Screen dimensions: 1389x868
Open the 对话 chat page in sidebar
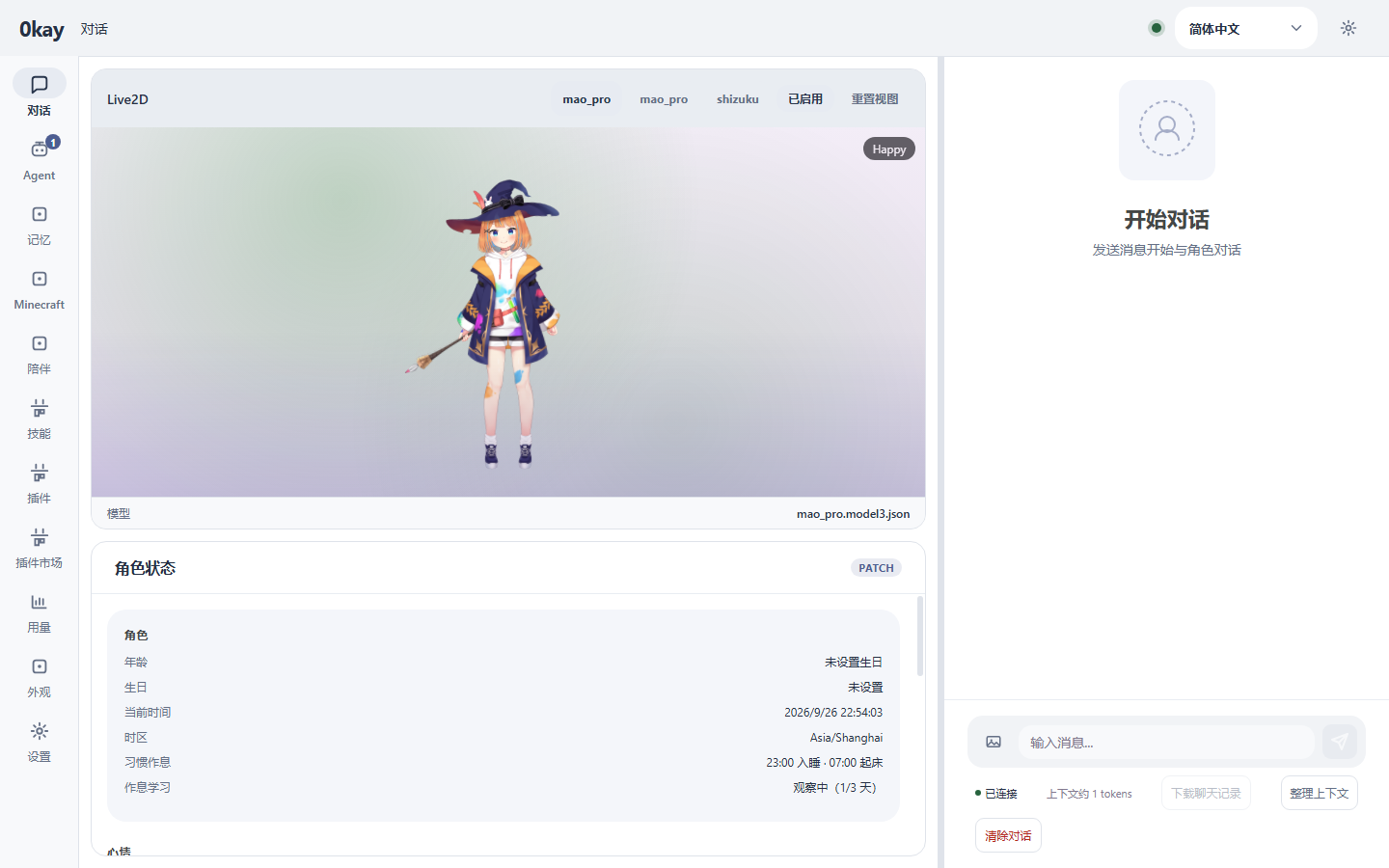39,94
